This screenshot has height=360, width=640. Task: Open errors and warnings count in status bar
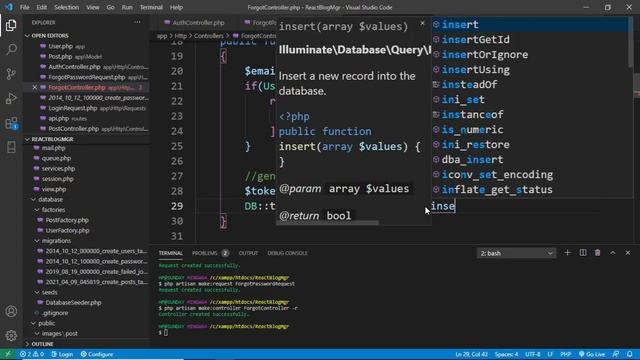click(32, 354)
